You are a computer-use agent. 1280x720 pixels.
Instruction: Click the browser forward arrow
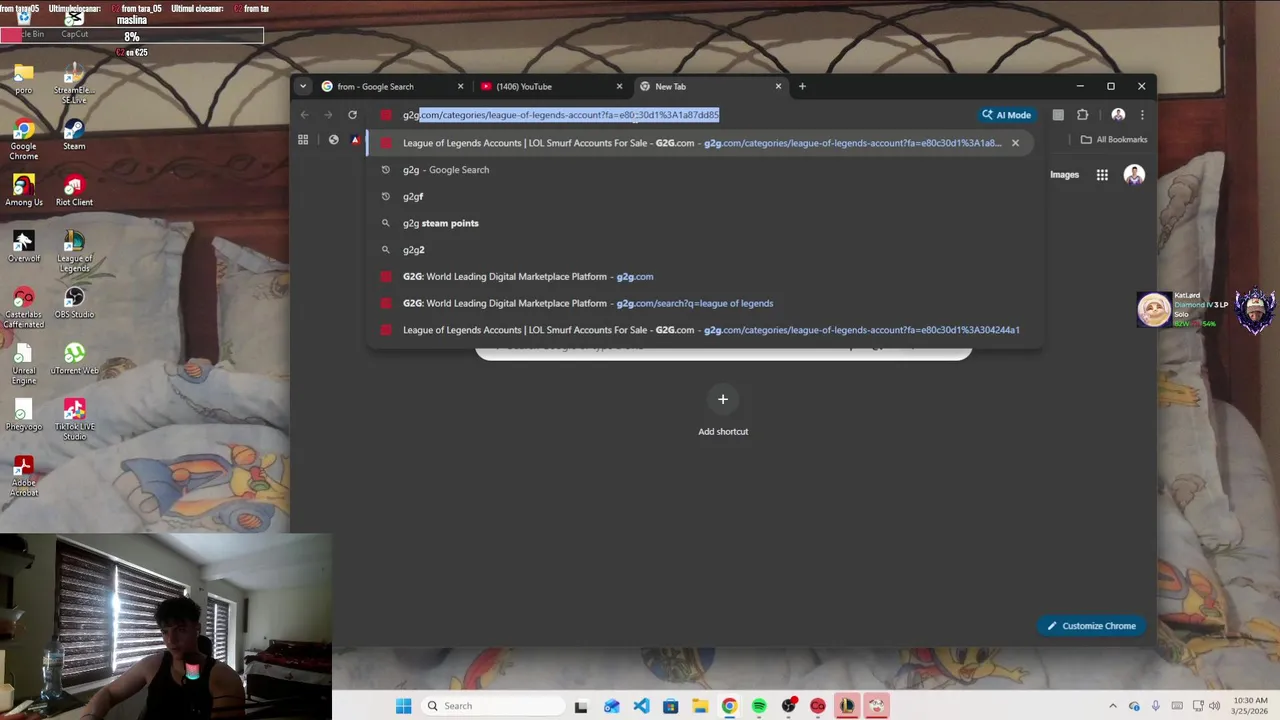(x=328, y=115)
